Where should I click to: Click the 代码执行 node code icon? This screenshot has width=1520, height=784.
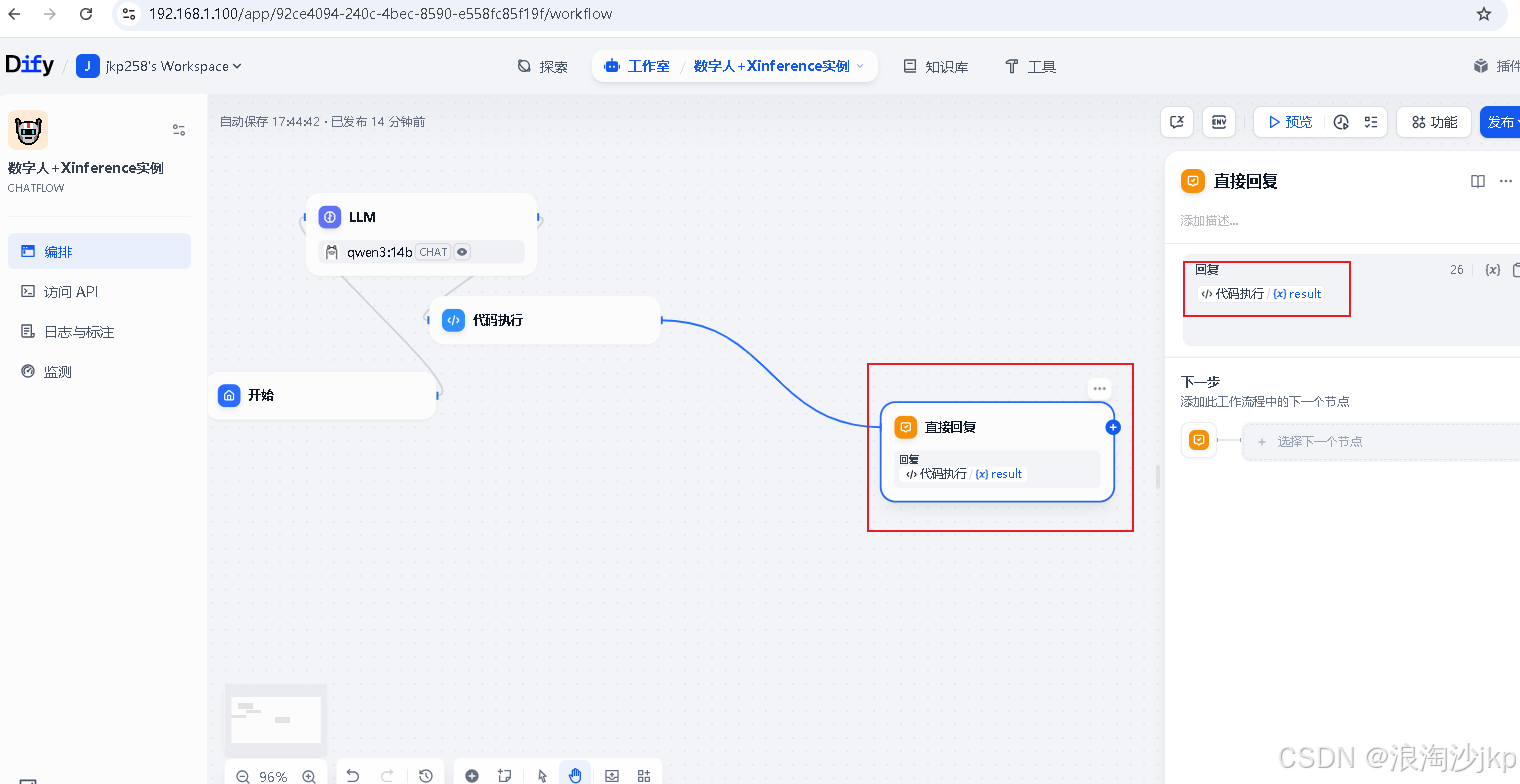tap(453, 320)
